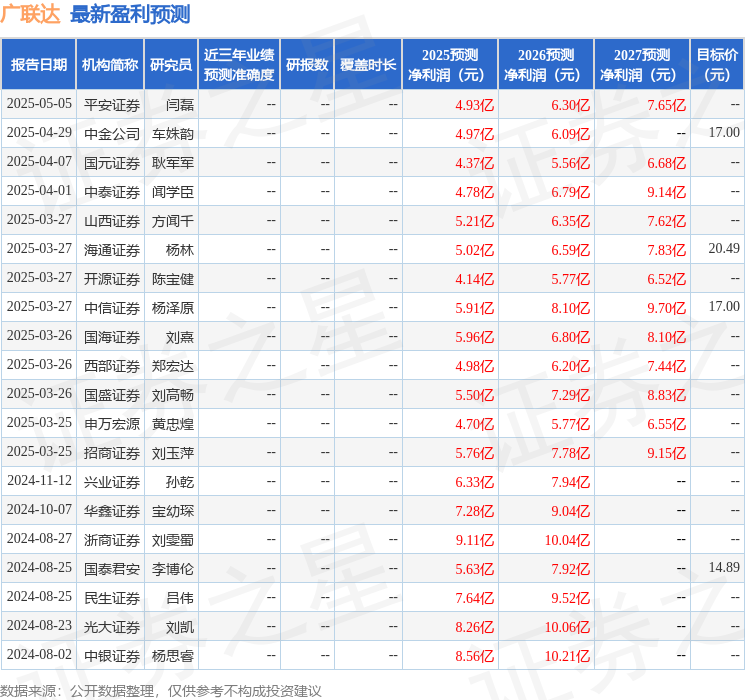Viewport: 745px width, 700px height.
Task: Click 平安证券 institution name
Action: (112, 105)
